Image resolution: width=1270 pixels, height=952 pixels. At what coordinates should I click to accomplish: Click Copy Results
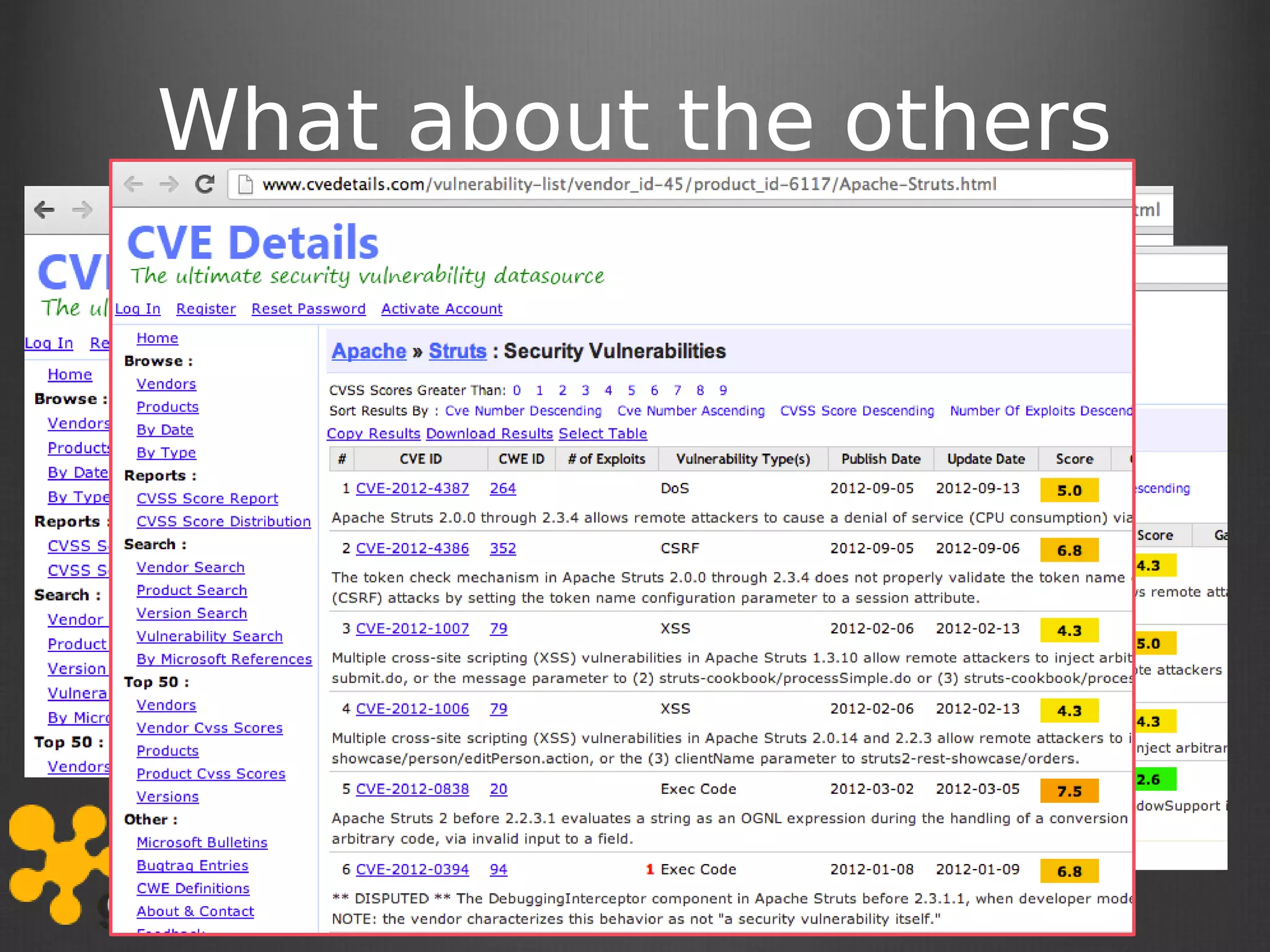(x=373, y=434)
